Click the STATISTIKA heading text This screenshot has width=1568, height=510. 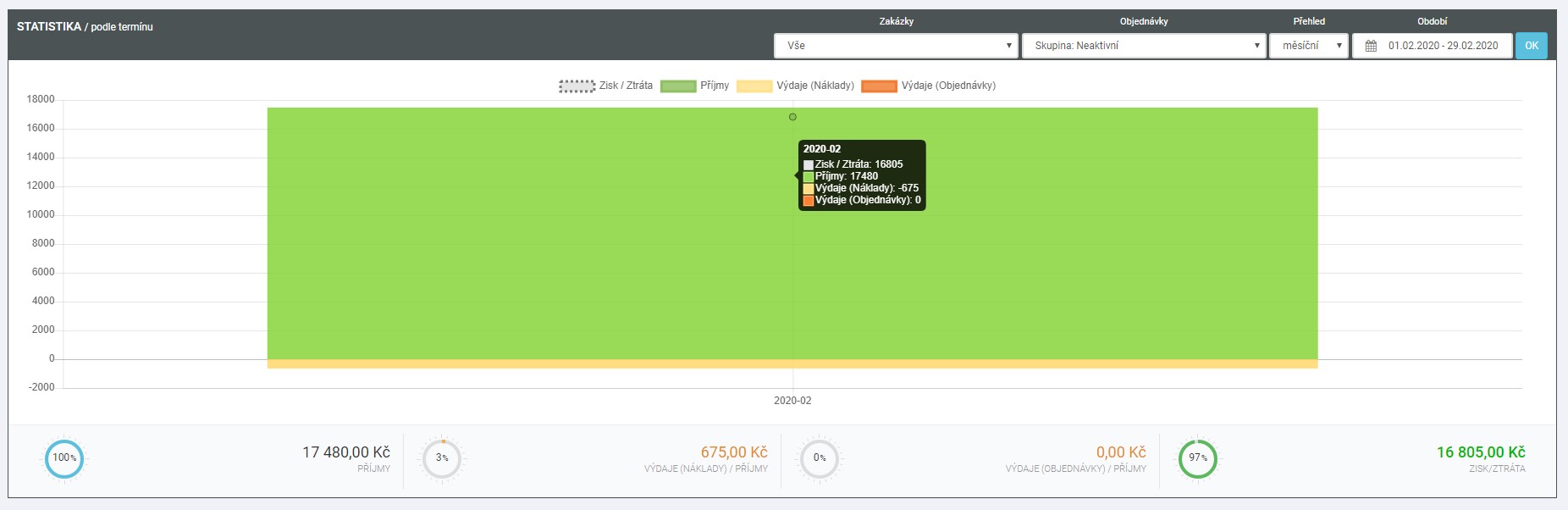click(x=49, y=26)
